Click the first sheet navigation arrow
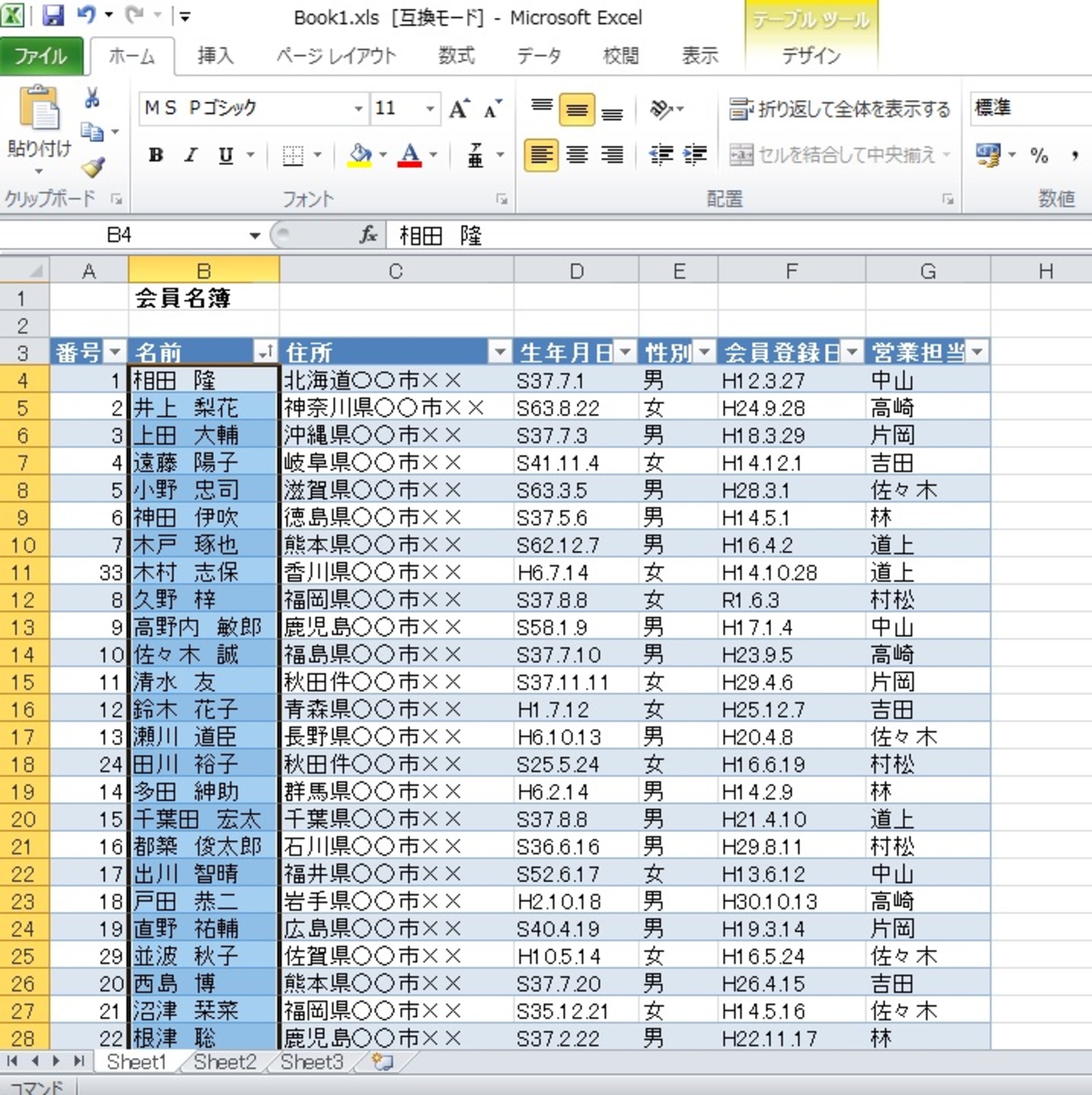 tap(12, 1062)
